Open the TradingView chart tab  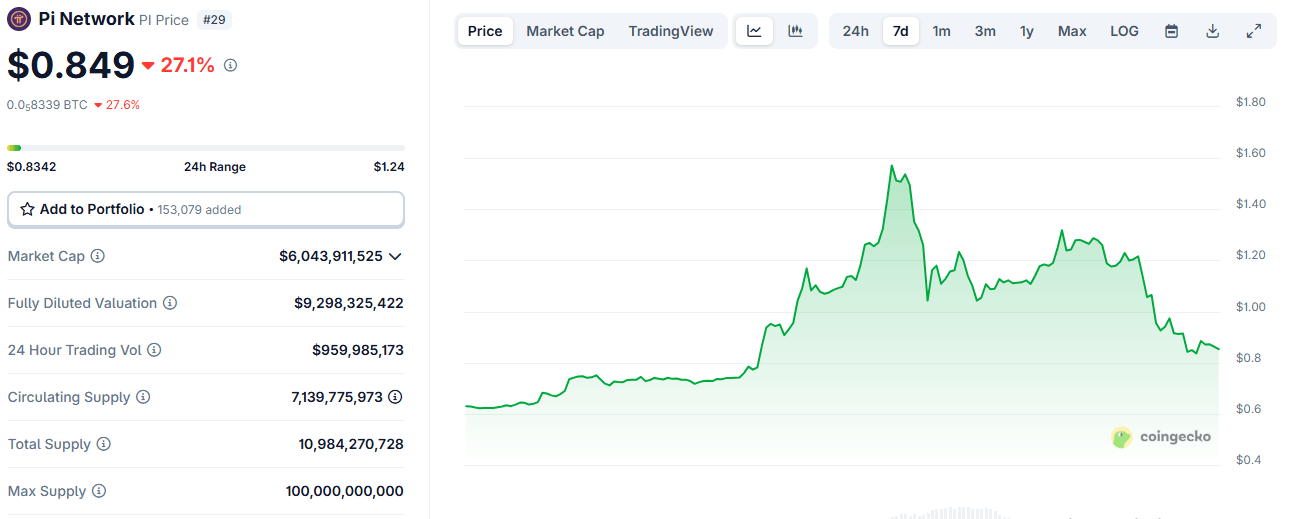point(670,31)
